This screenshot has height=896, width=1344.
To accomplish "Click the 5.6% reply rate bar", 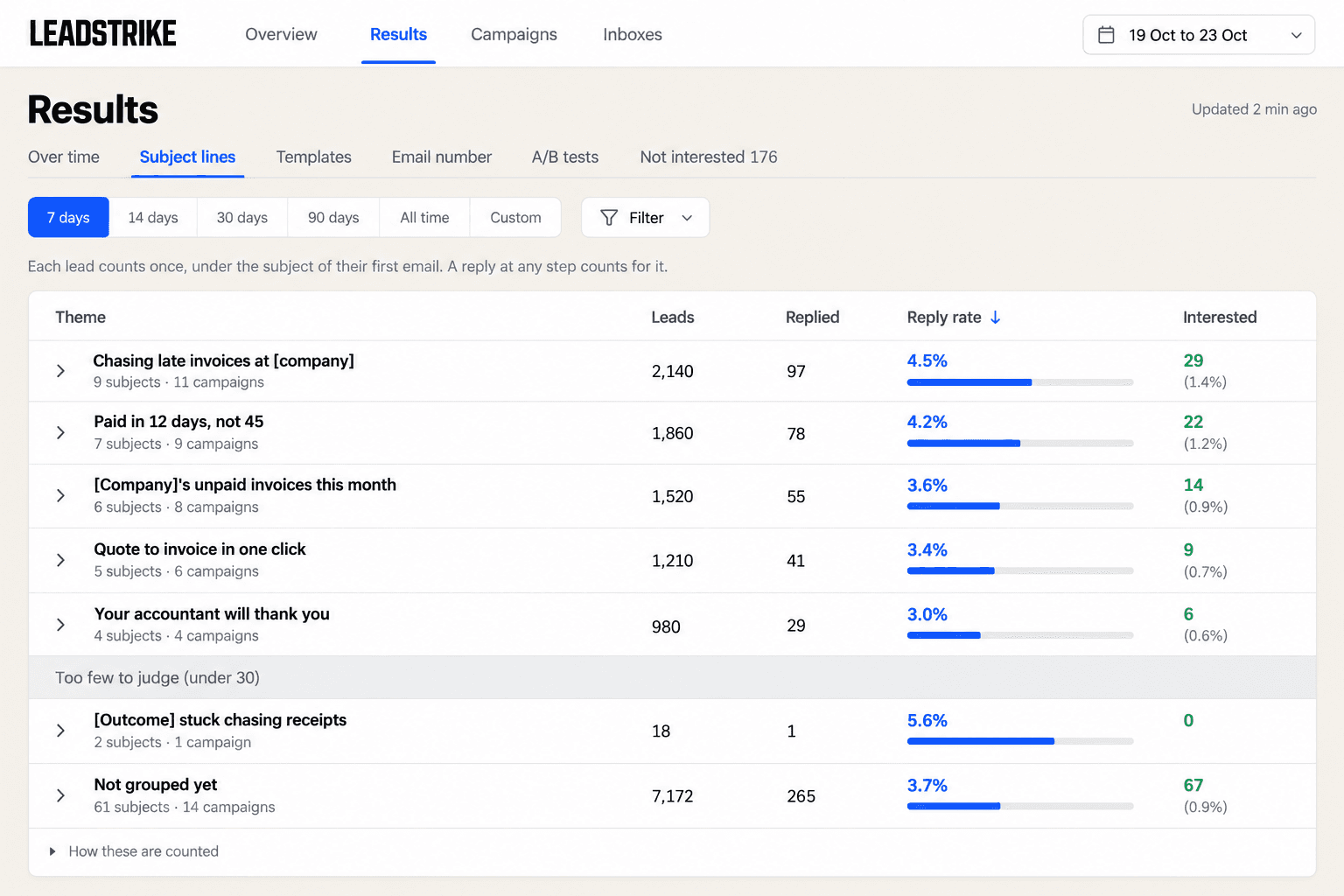I will (x=1020, y=741).
